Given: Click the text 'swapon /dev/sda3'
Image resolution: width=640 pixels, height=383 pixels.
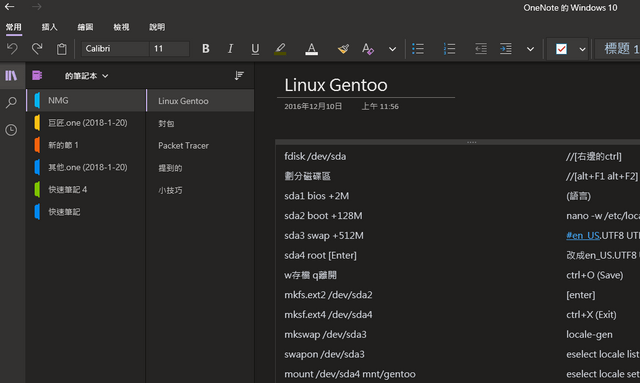Looking at the screenshot, I should tap(324, 354).
